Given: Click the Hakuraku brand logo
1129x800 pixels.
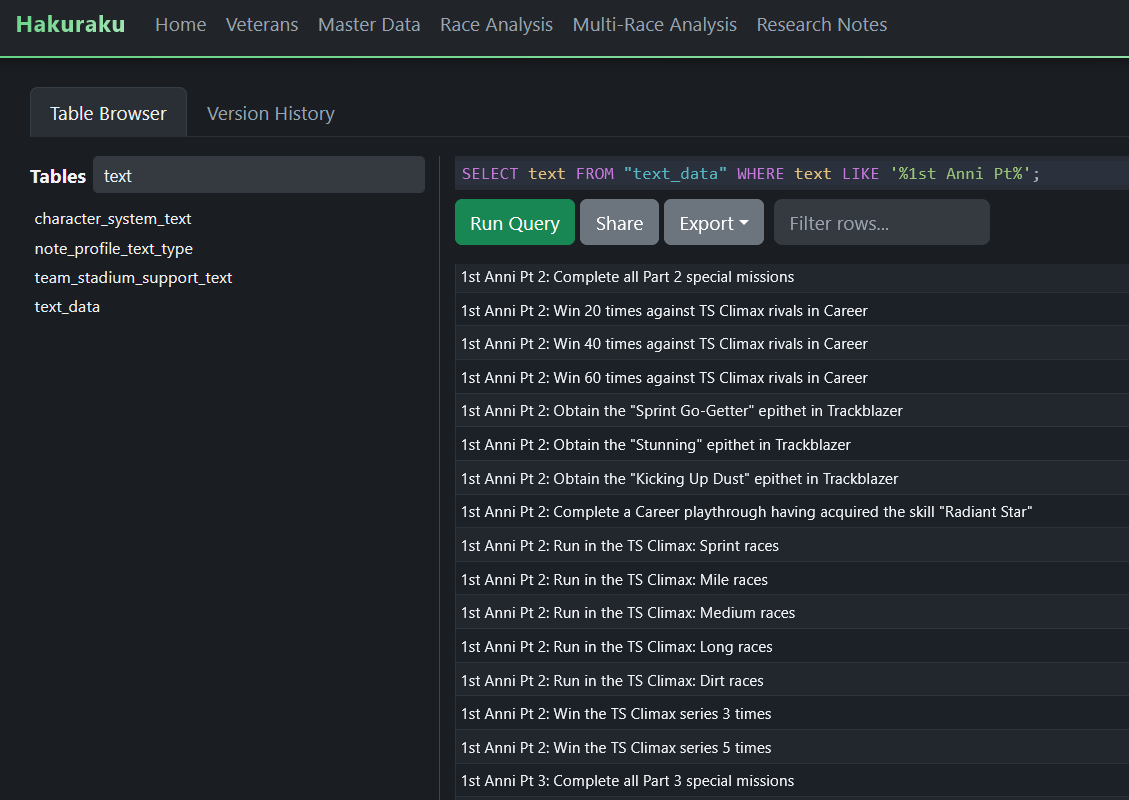Looking at the screenshot, I should click(x=71, y=24).
